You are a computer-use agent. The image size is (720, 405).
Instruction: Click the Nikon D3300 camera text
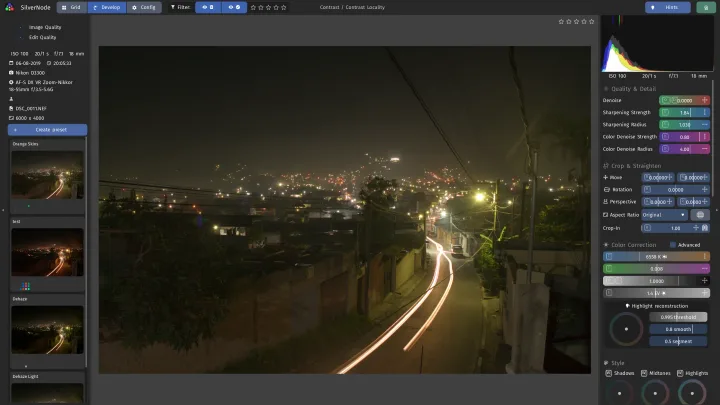click(x=30, y=73)
